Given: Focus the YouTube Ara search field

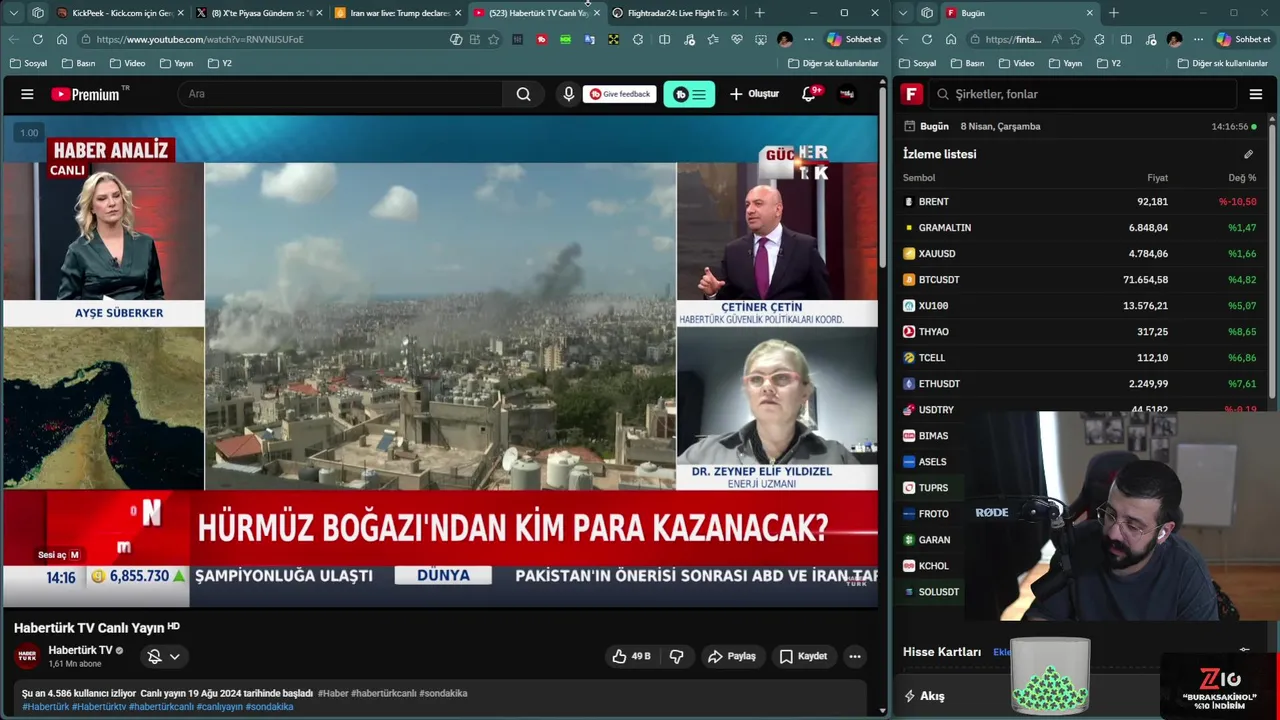Looking at the screenshot, I should pyautogui.click(x=340, y=94).
